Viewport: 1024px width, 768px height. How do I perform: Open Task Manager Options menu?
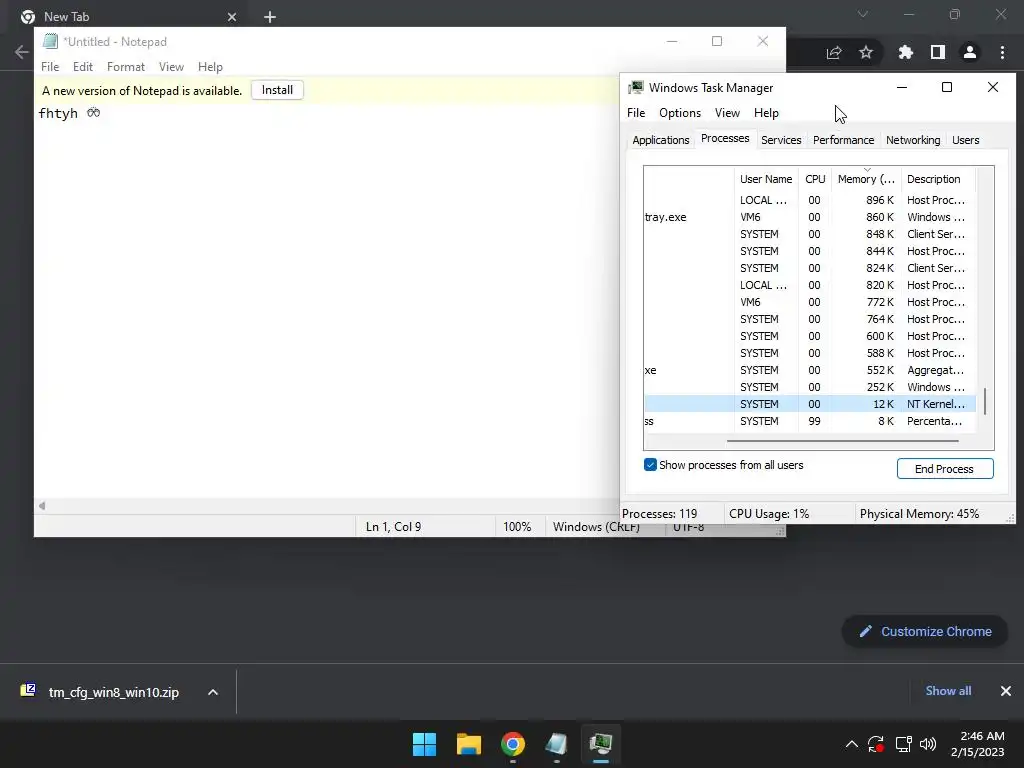[x=679, y=113]
